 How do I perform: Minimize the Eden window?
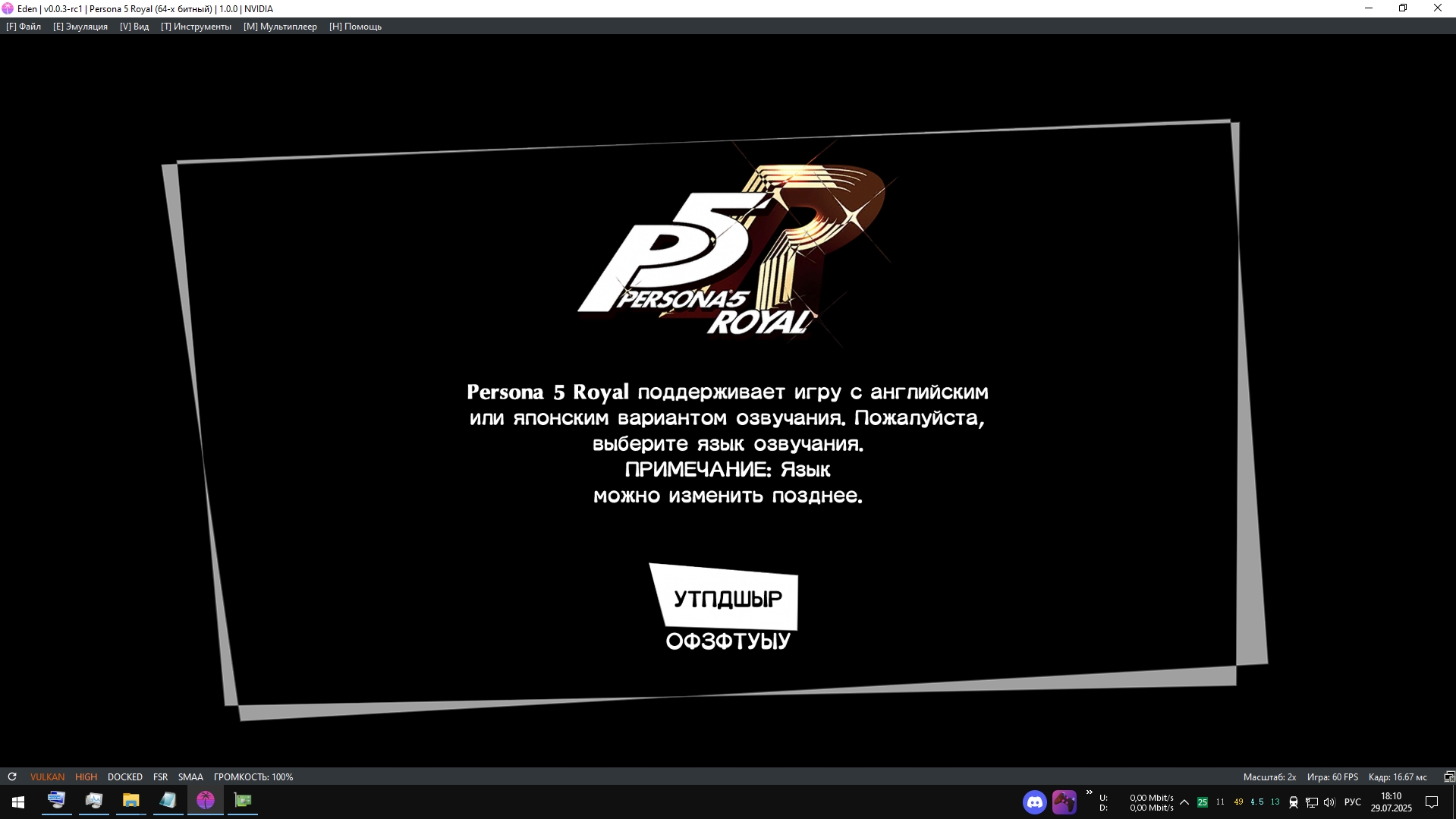[1369, 8]
